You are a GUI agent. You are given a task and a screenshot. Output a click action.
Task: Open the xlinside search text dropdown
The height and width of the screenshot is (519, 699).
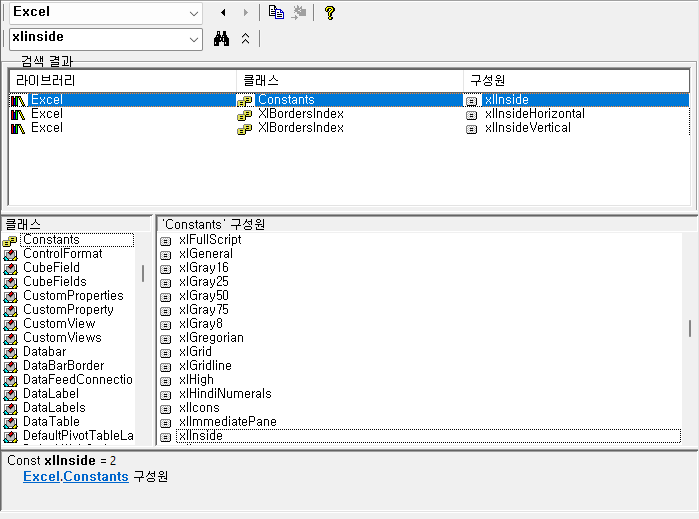[x=193, y=39]
